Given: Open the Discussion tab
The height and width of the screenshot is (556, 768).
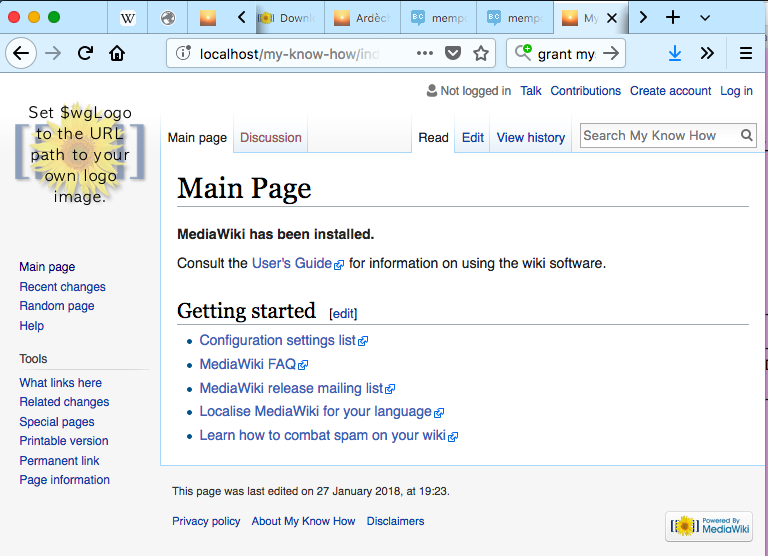Looking at the screenshot, I should [270, 138].
